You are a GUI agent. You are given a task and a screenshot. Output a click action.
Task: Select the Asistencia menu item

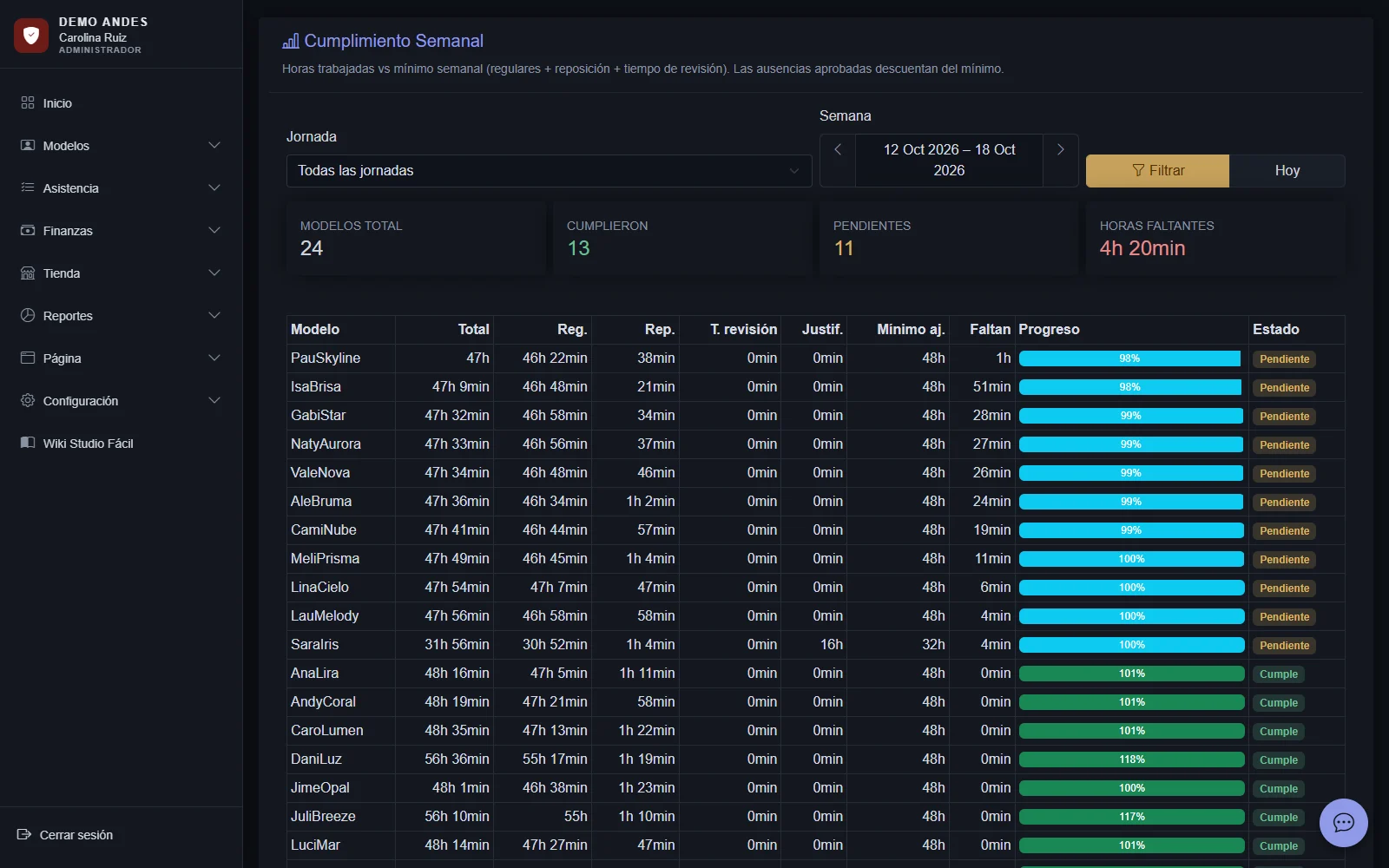[x=121, y=187]
